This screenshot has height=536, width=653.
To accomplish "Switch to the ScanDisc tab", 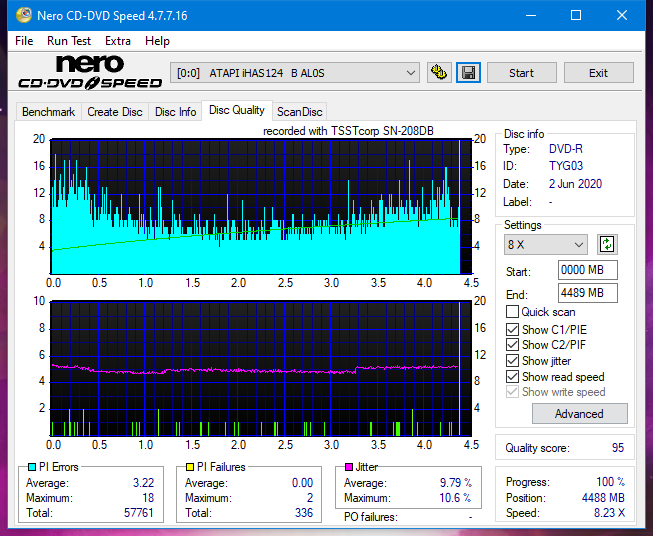I will click(x=300, y=112).
